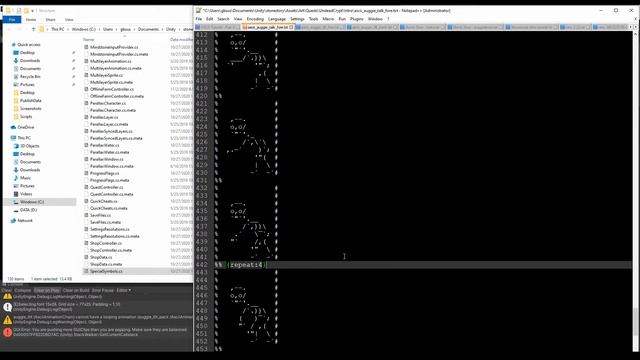Click the address bar folder icon in Explorer
The width and height of the screenshot is (640, 360).
[x=42, y=29]
